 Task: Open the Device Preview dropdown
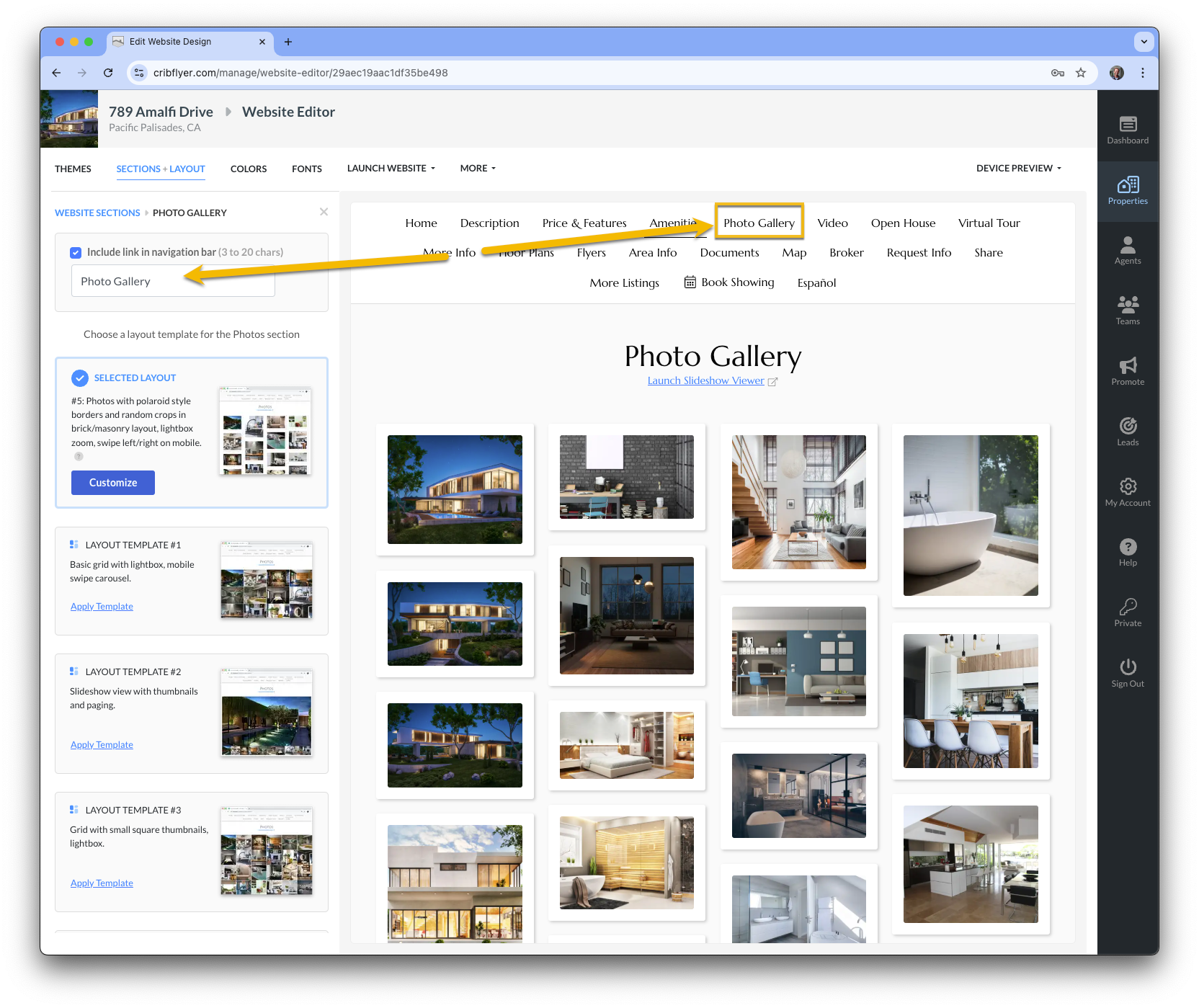click(1019, 169)
